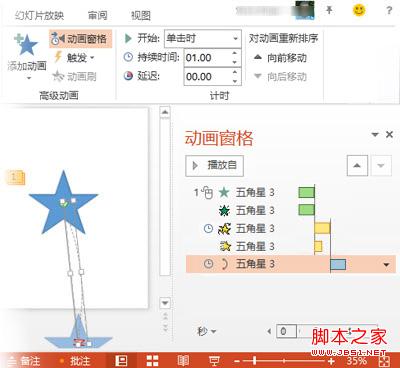Click the first green timeline bar
This screenshot has height=368, width=400.
[306, 192]
